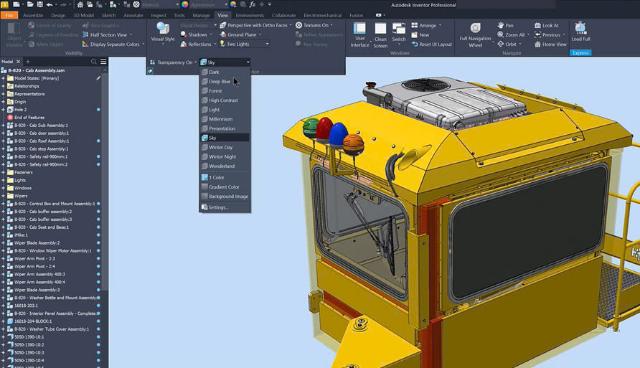Click the Home icon in quick access toolbar
The image size is (640, 368).
pyautogui.click(x=80, y=4)
